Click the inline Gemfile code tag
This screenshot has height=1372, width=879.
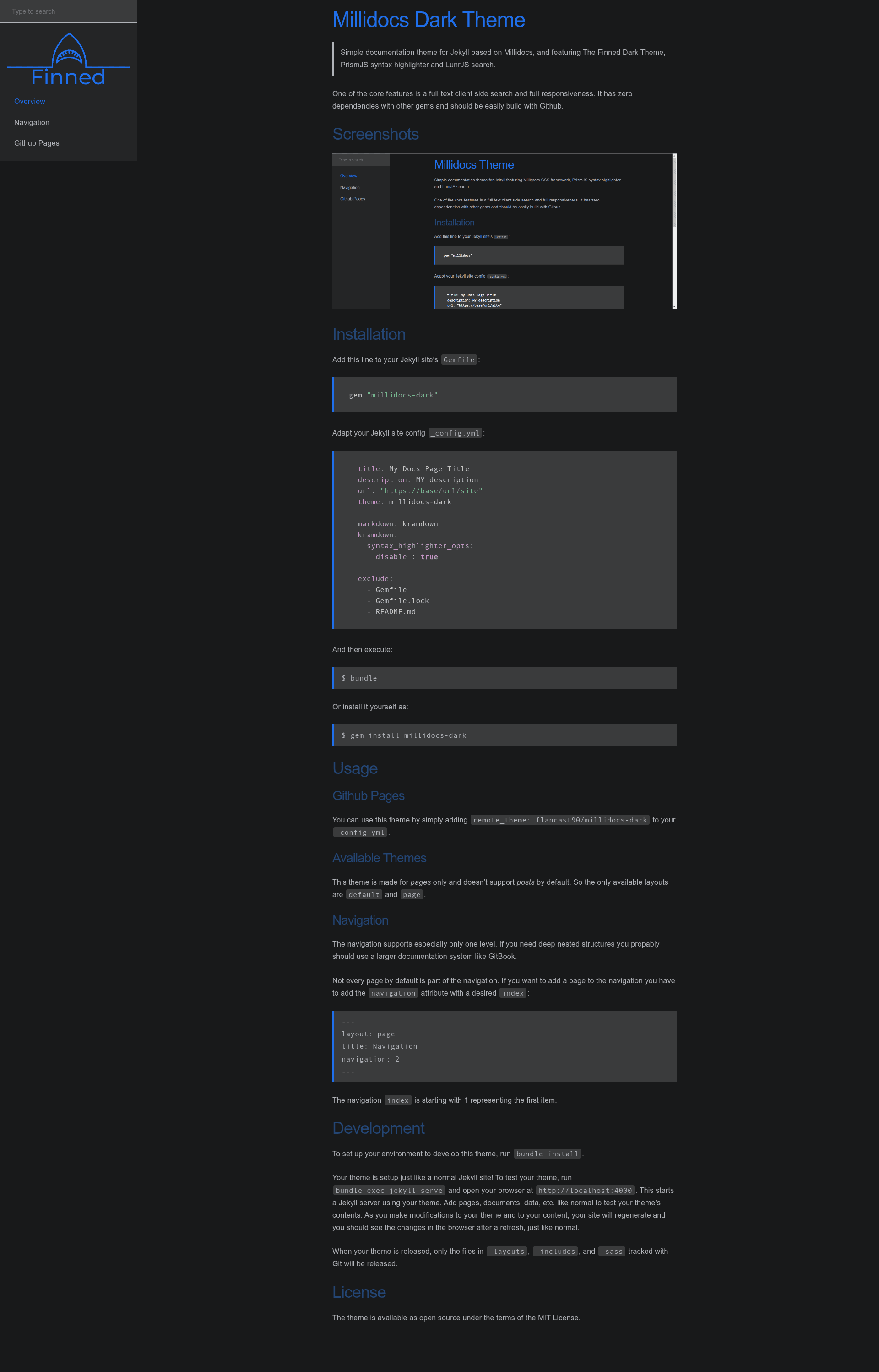[459, 359]
